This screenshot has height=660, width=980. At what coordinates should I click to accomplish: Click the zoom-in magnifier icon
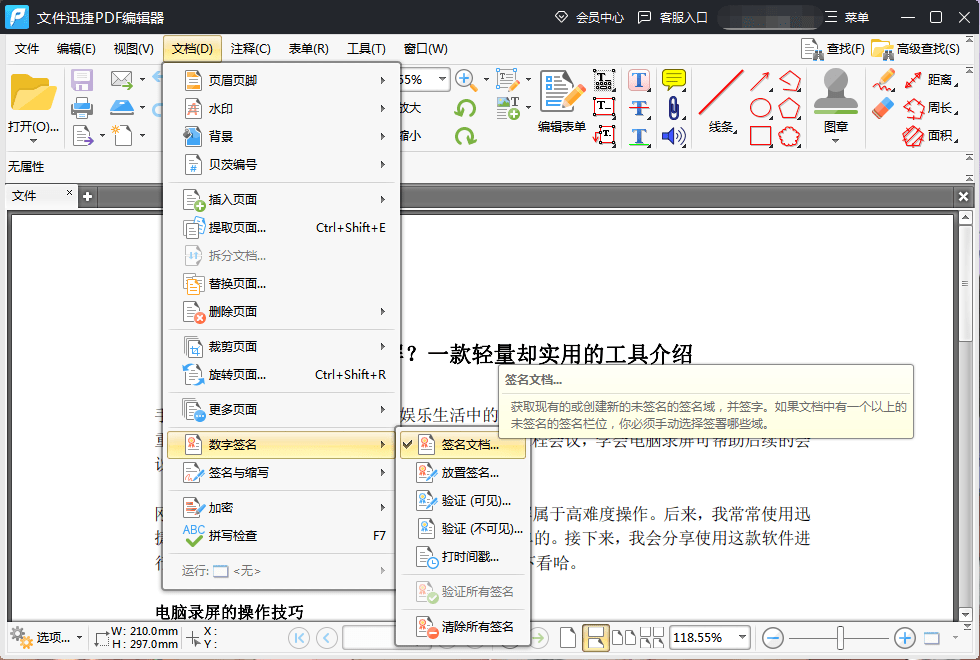(x=465, y=80)
